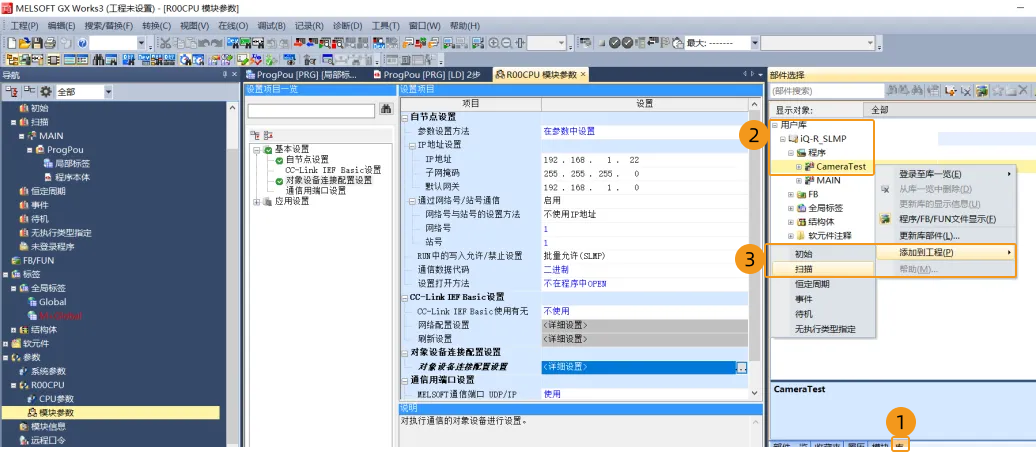Click the Zoom in magnifier icon

(494, 43)
